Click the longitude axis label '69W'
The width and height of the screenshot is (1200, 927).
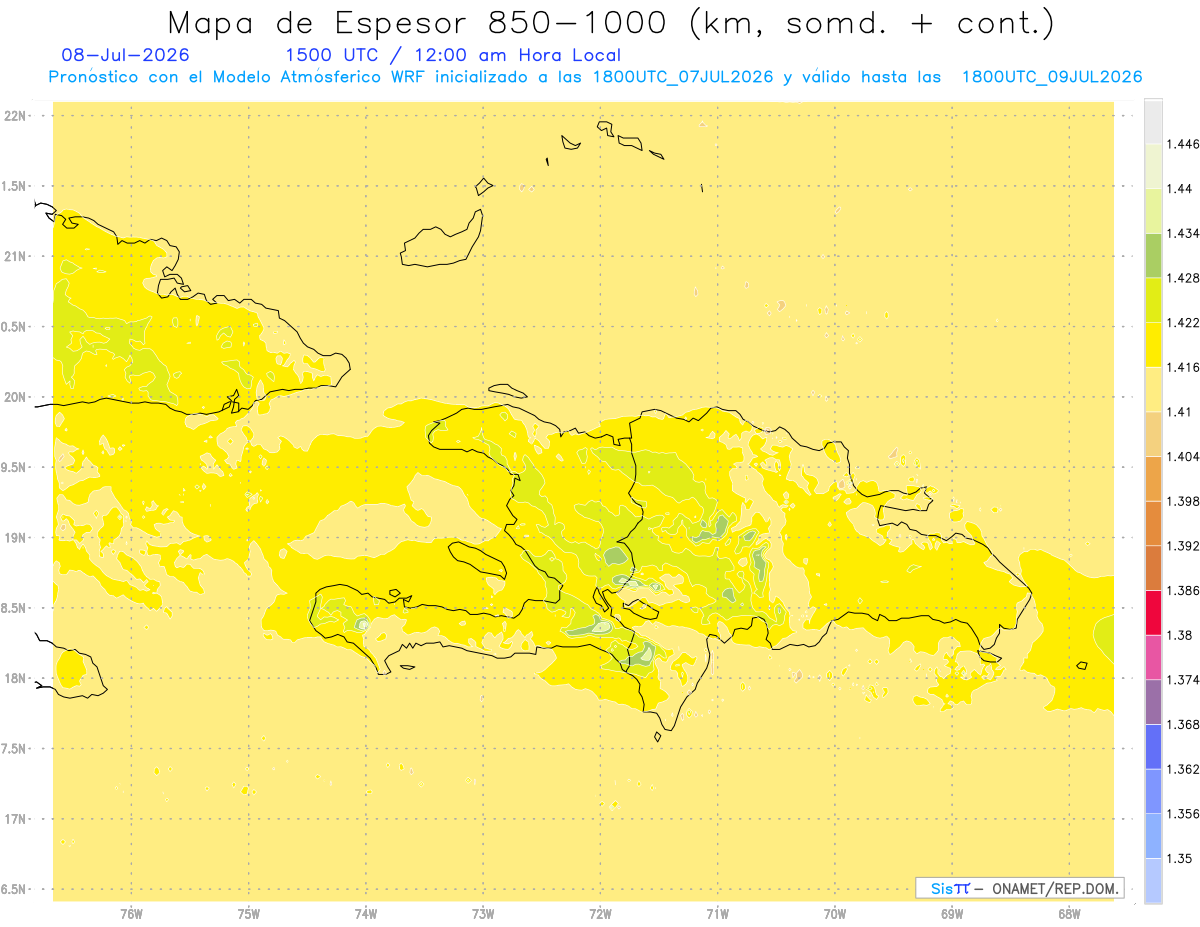click(952, 914)
